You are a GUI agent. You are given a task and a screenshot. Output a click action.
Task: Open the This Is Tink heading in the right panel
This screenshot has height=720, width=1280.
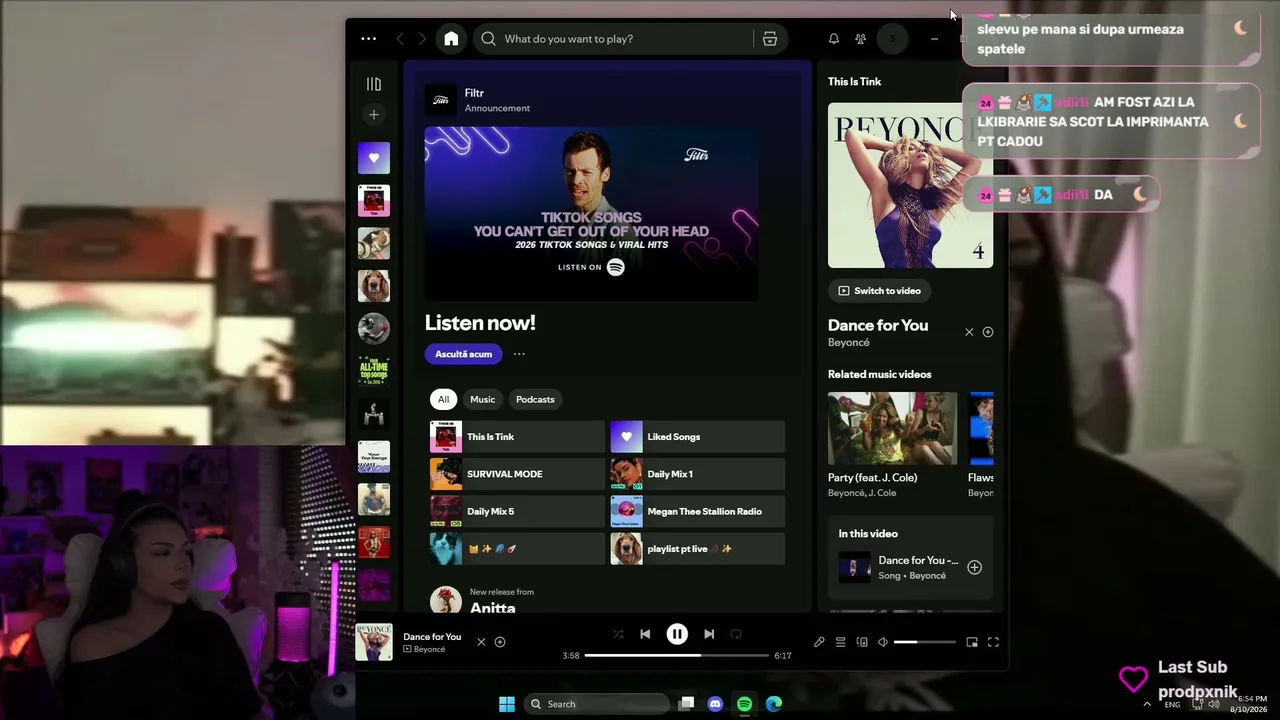click(854, 82)
